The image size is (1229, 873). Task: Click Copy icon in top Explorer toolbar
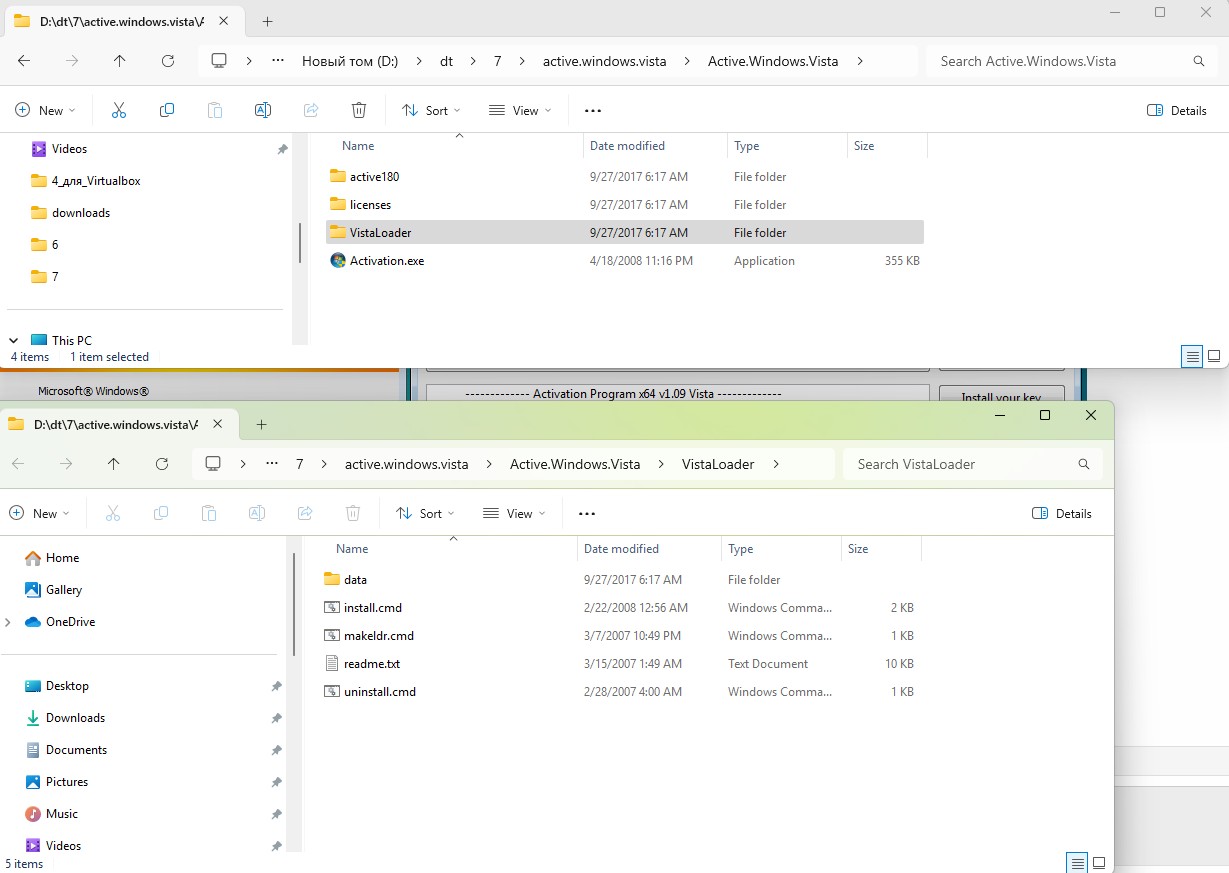[x=167, y=110]
